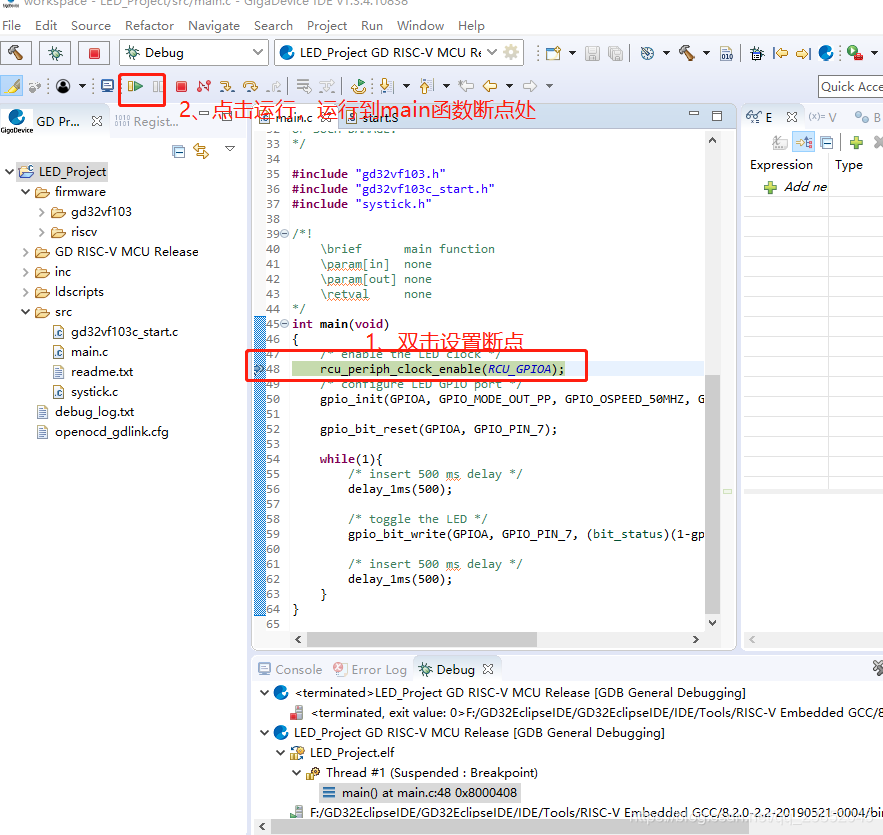Open the File menu
The width and height of the screenshot is (883, 835).
tap(11, 26)
